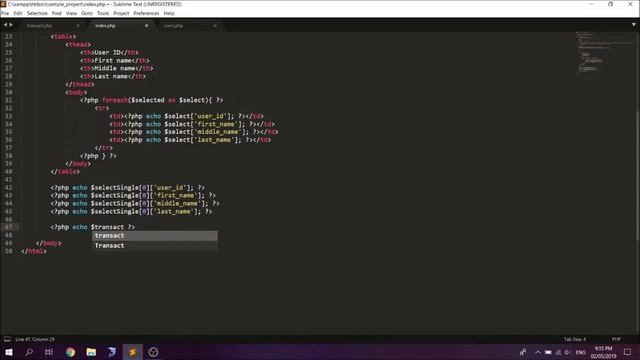The image size is (640, 360).
Task: Toggle side bar panel switcher icon
Action: [7, 339]
